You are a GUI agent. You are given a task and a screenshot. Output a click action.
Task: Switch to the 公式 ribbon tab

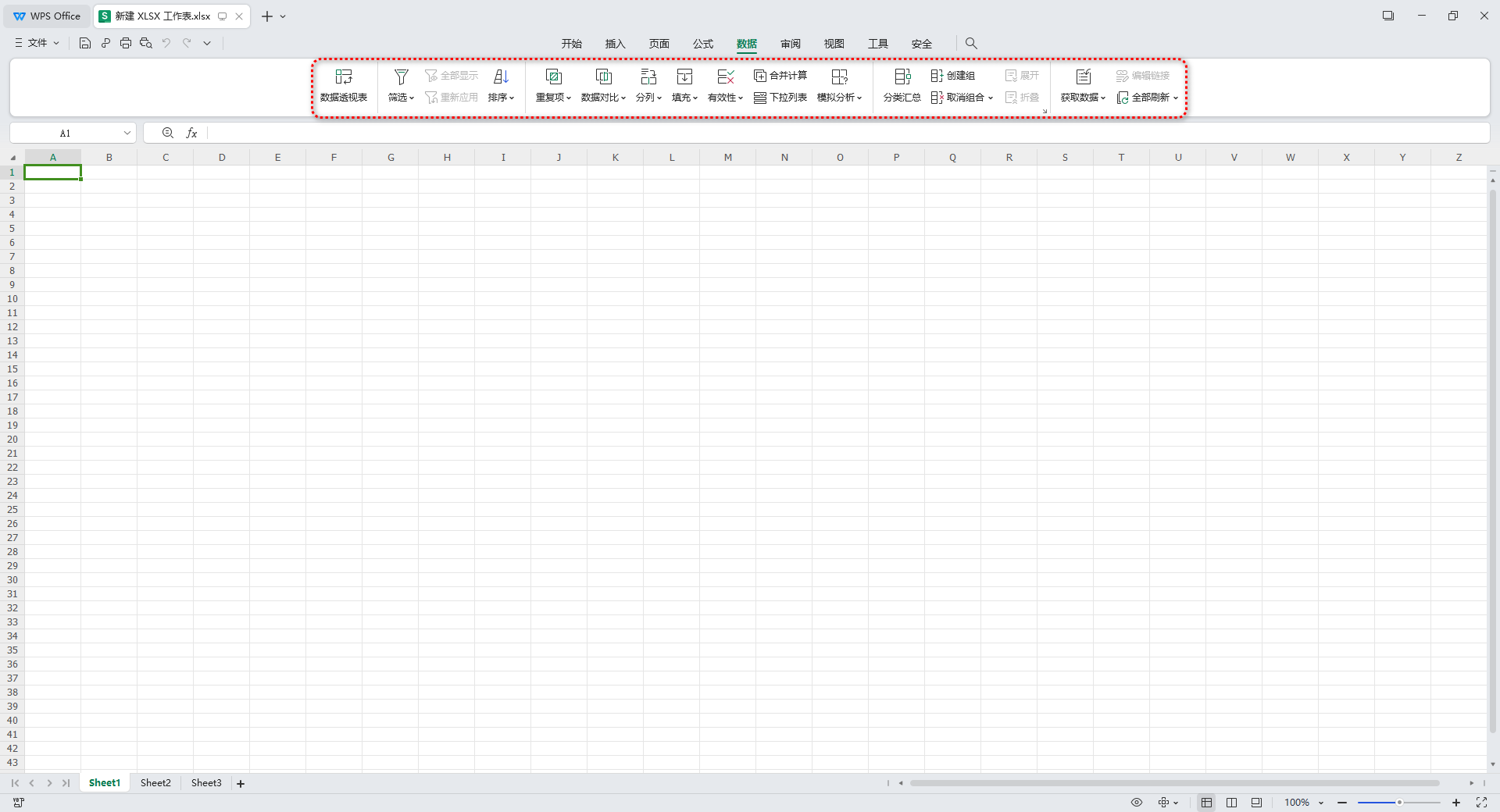pos(702,44)
